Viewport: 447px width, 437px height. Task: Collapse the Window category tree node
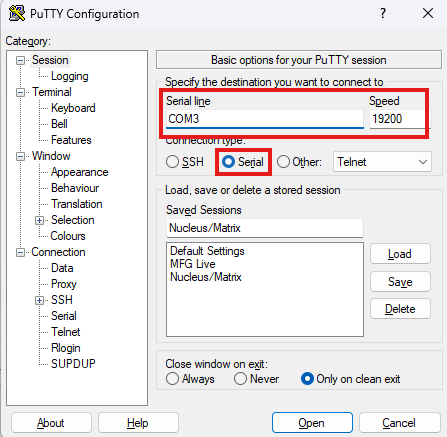[20, 156]
